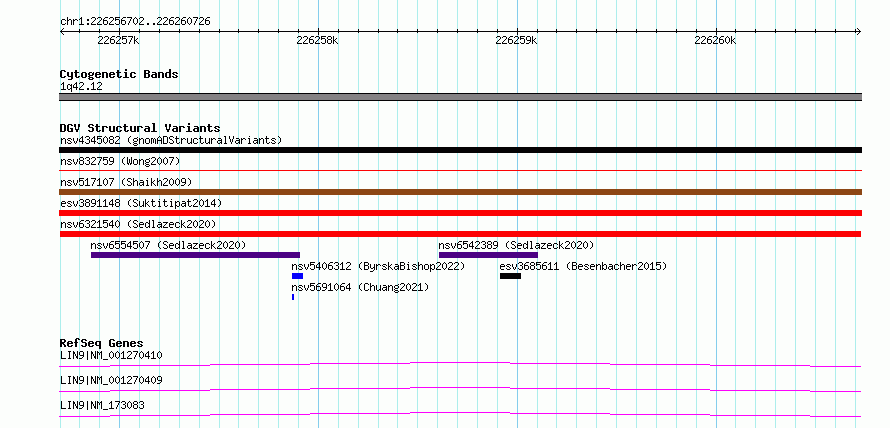The image size is (890, 428).
Task: Open the Cytogenetic Bands track title
Action: click(x=119, y=74)
